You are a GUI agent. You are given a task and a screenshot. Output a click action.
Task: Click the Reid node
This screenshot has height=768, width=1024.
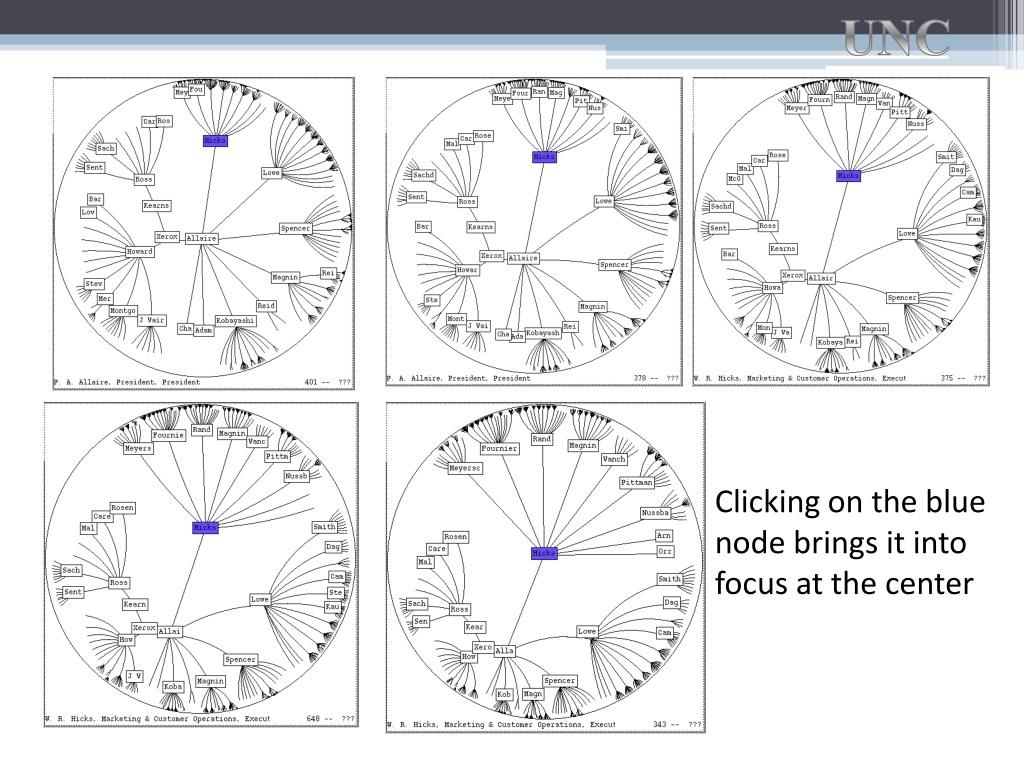point(266,306)
